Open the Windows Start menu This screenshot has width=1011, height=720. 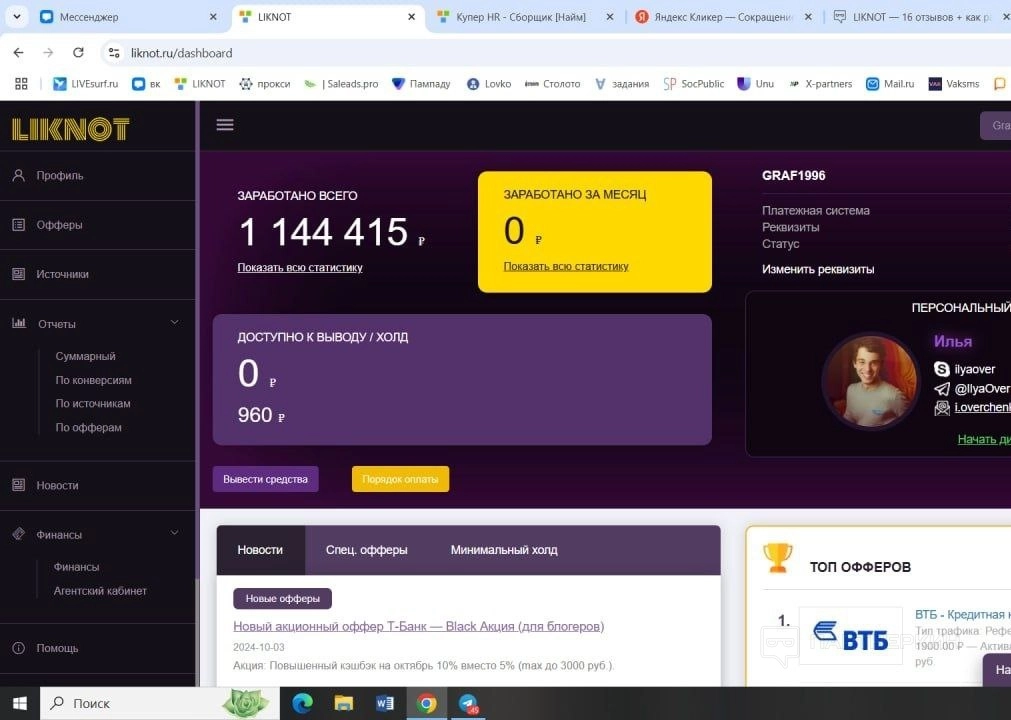click(20, 703)
